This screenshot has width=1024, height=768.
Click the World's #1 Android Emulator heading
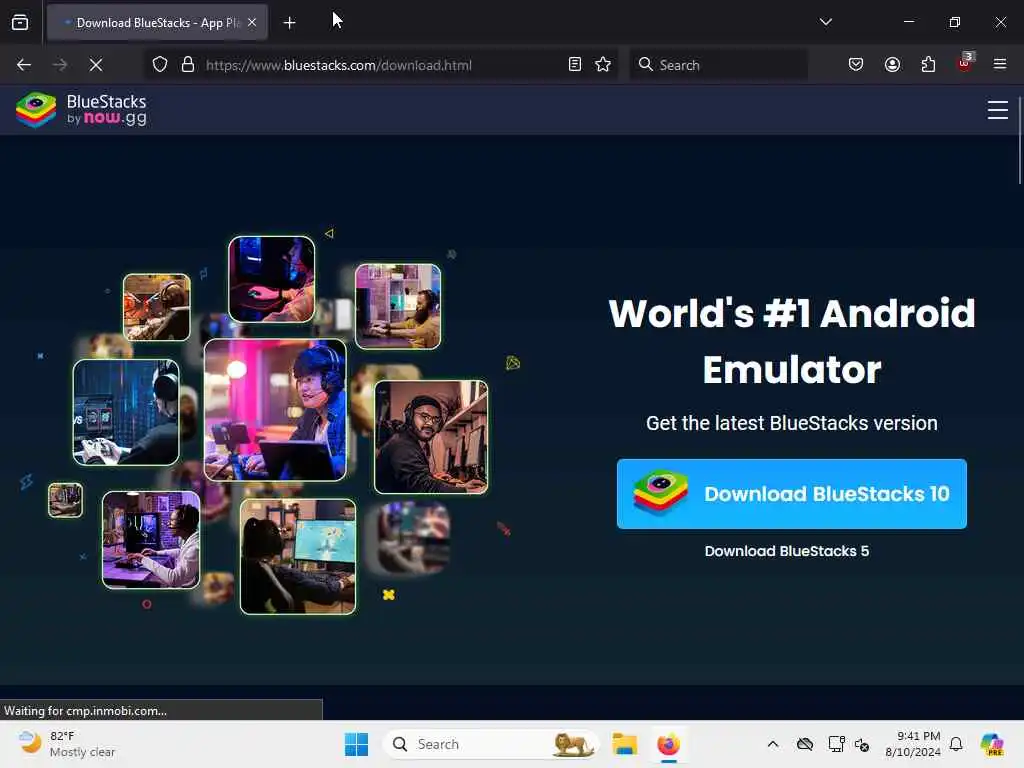coord(792,341)
